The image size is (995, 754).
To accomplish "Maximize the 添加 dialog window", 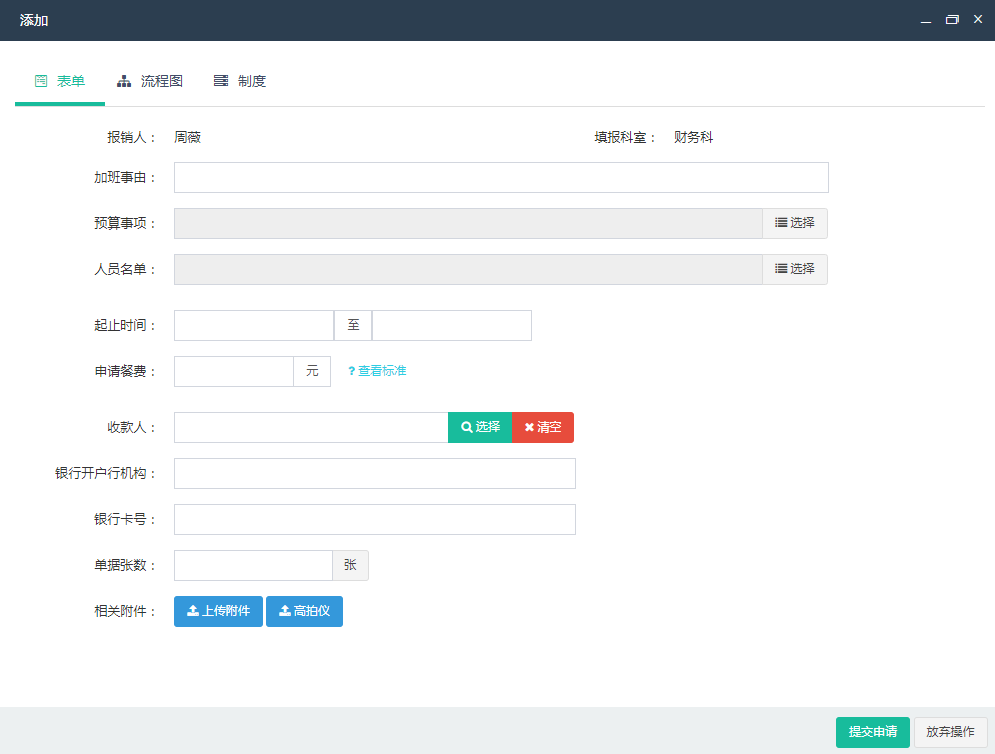I will 952,20.
